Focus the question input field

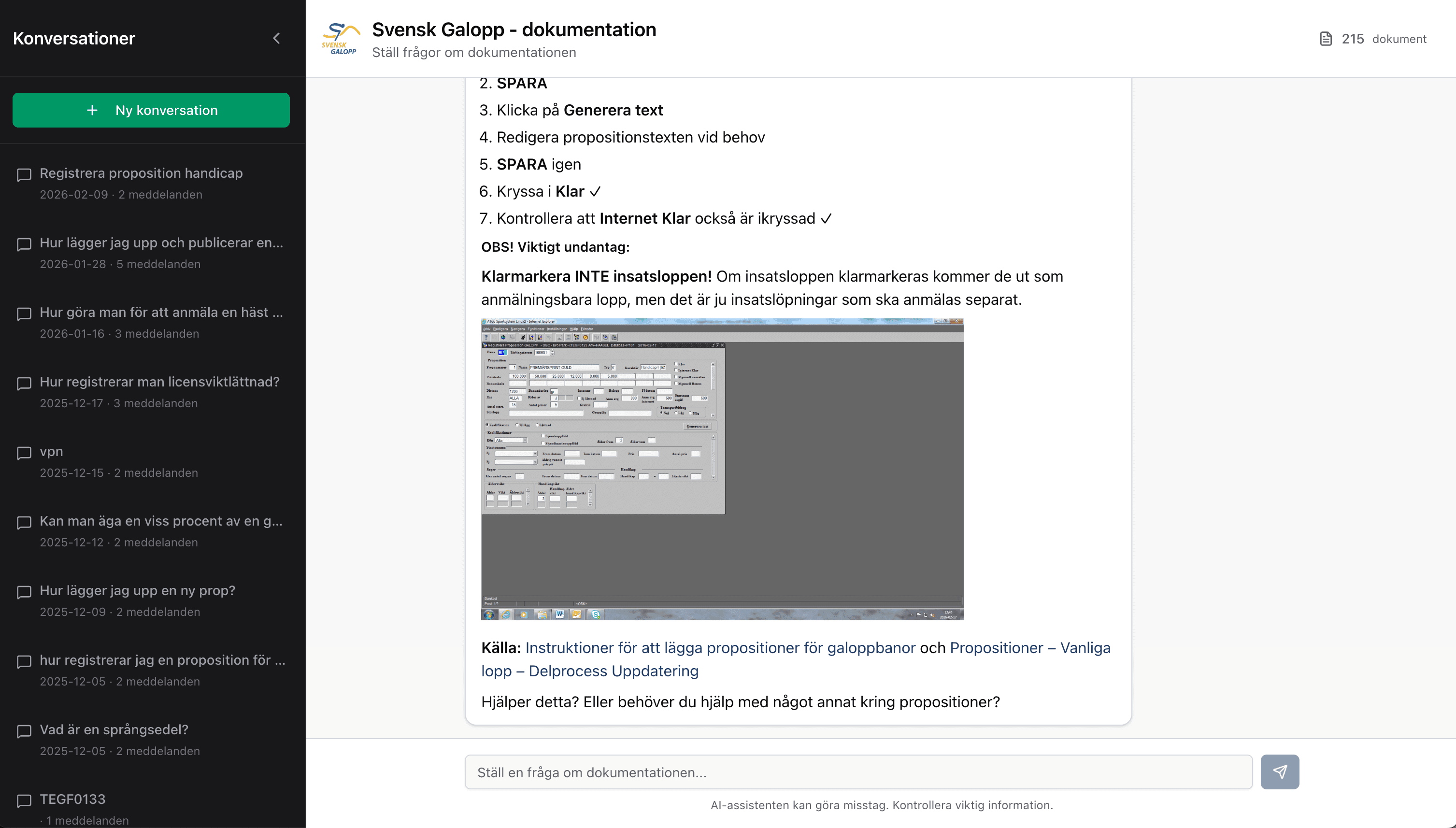click(858, 771)
